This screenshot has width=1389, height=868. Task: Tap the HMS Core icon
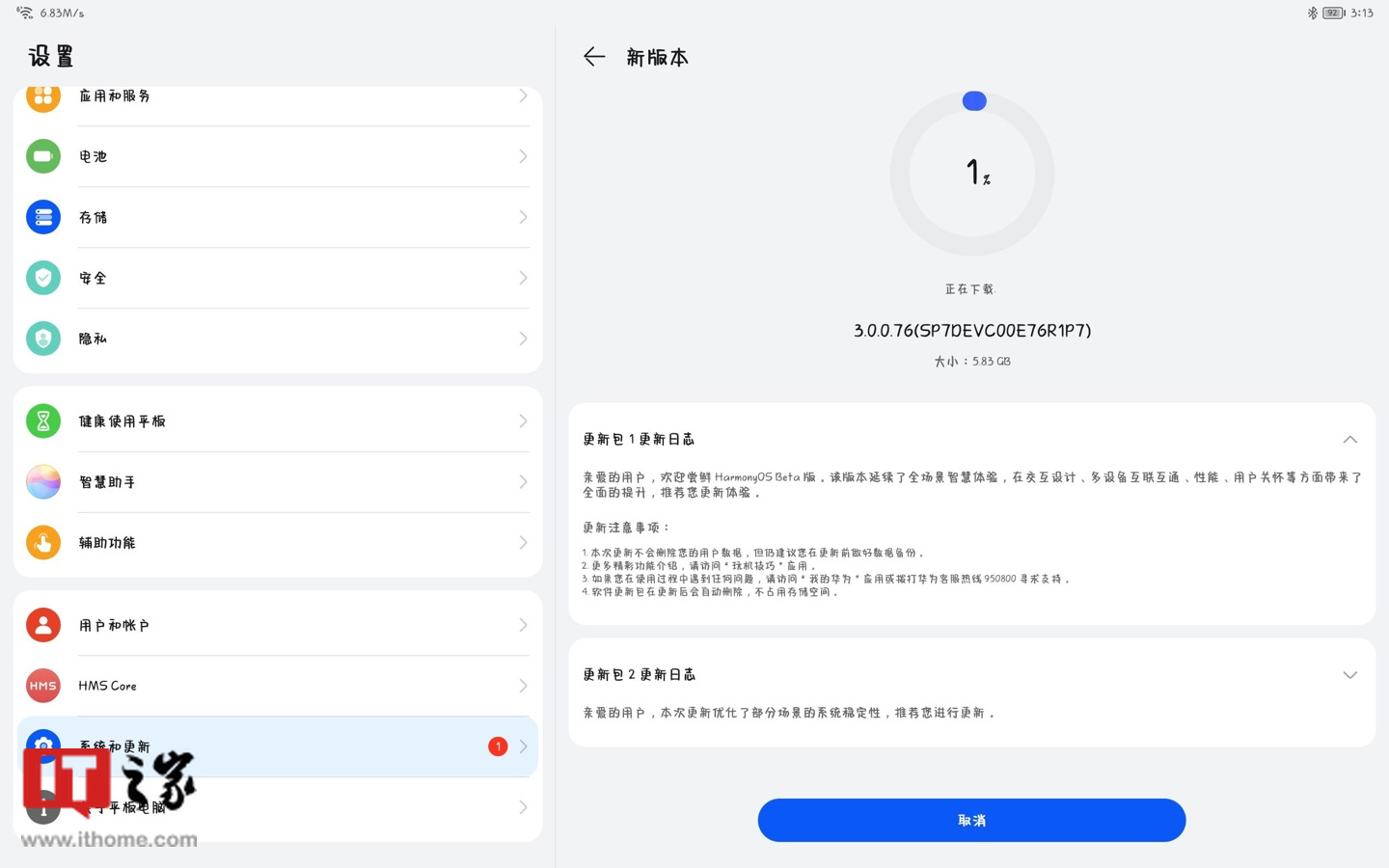(43, 686)
